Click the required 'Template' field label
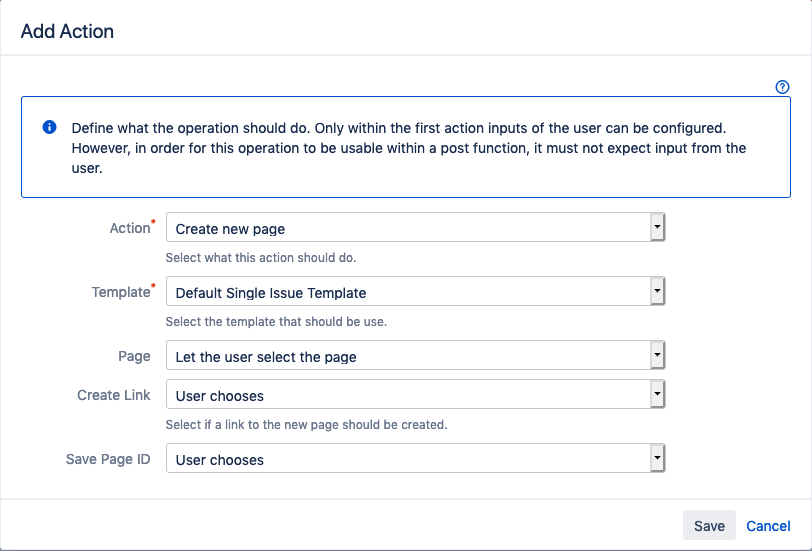 tap(119, 292)
